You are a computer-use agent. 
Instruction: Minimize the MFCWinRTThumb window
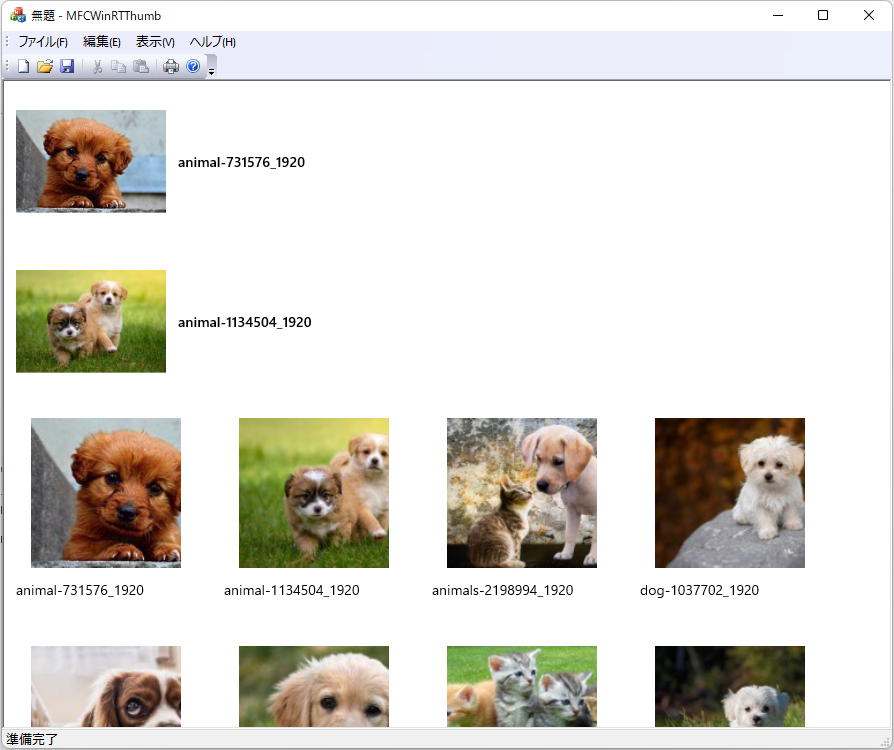pyautogui.click(x=778, y=15)
